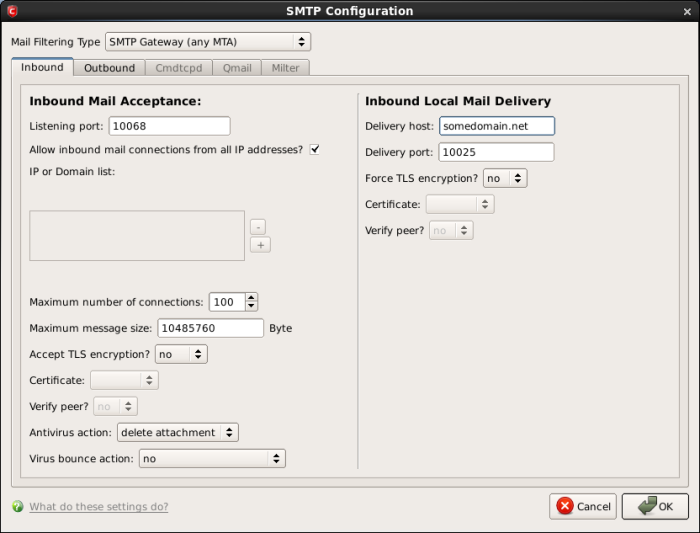Image resolution: width=700 pixels, height=533 pixels.
Task: Select the Inbound tab
Action: coord(42,68)
